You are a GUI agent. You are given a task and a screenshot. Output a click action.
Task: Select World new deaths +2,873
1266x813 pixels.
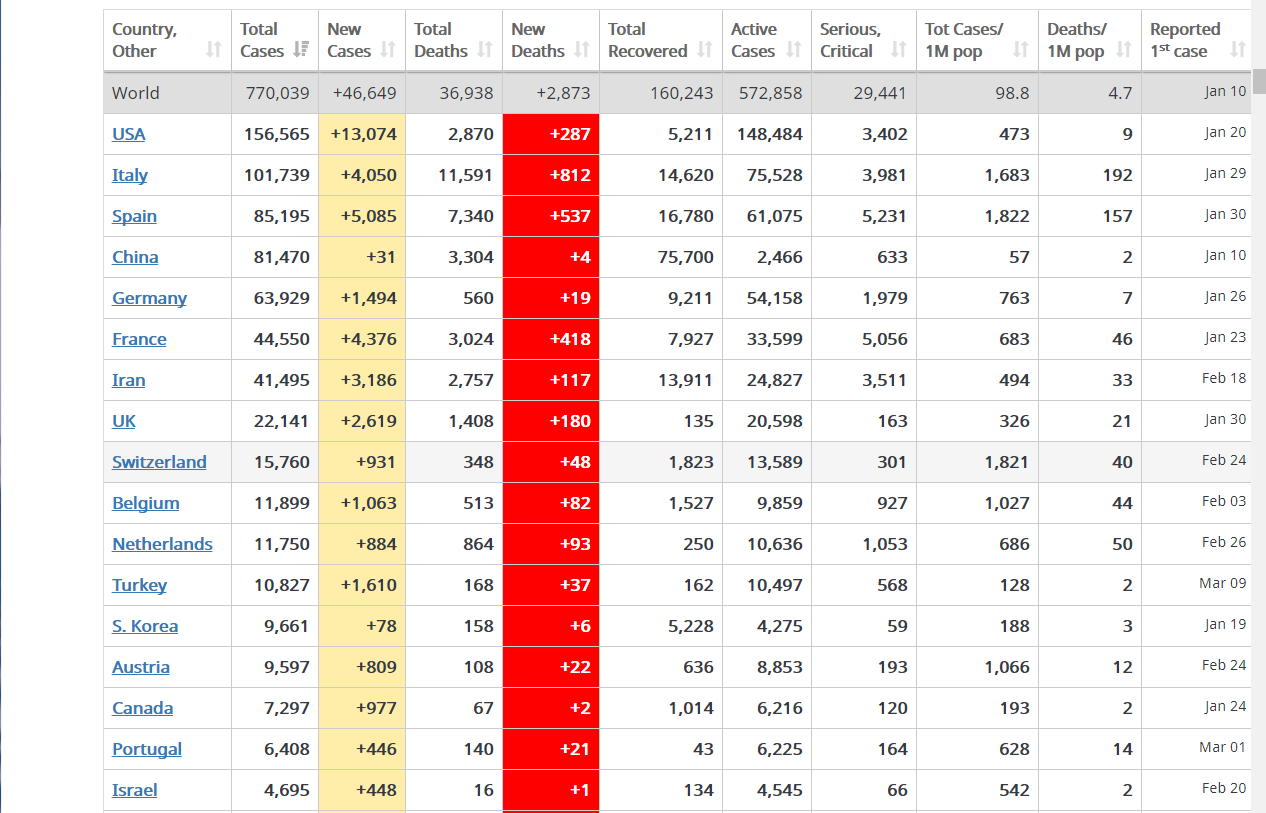point(563,93)
